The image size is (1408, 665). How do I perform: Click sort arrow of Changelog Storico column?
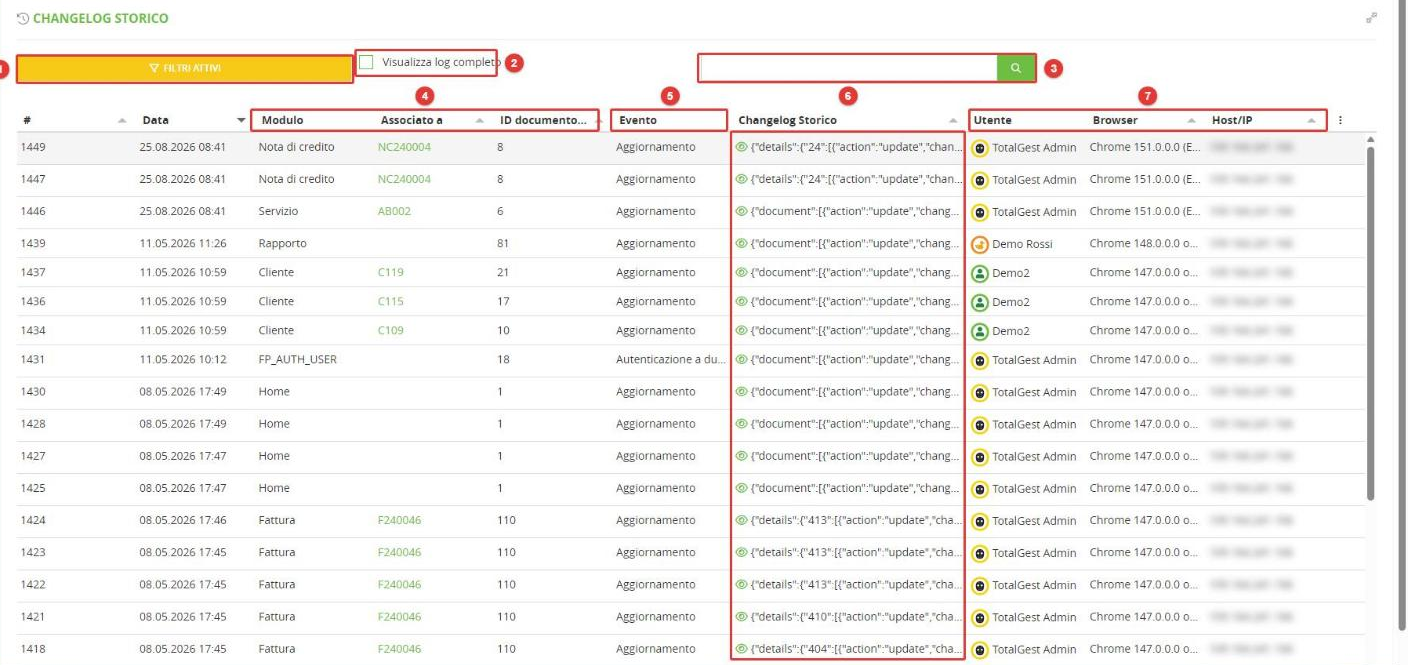coord(953,121)
